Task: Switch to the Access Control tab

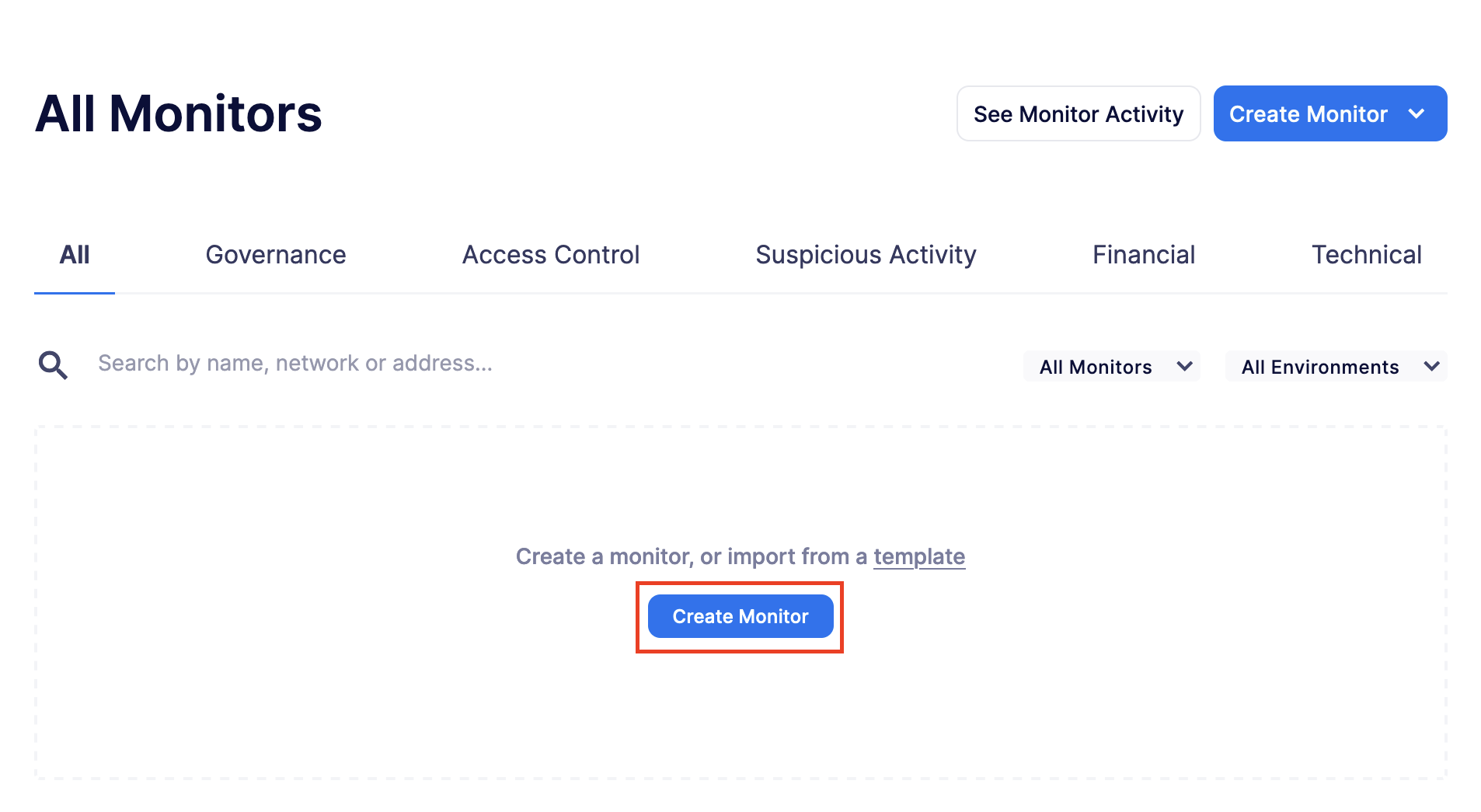Action: tap(551, 254)
